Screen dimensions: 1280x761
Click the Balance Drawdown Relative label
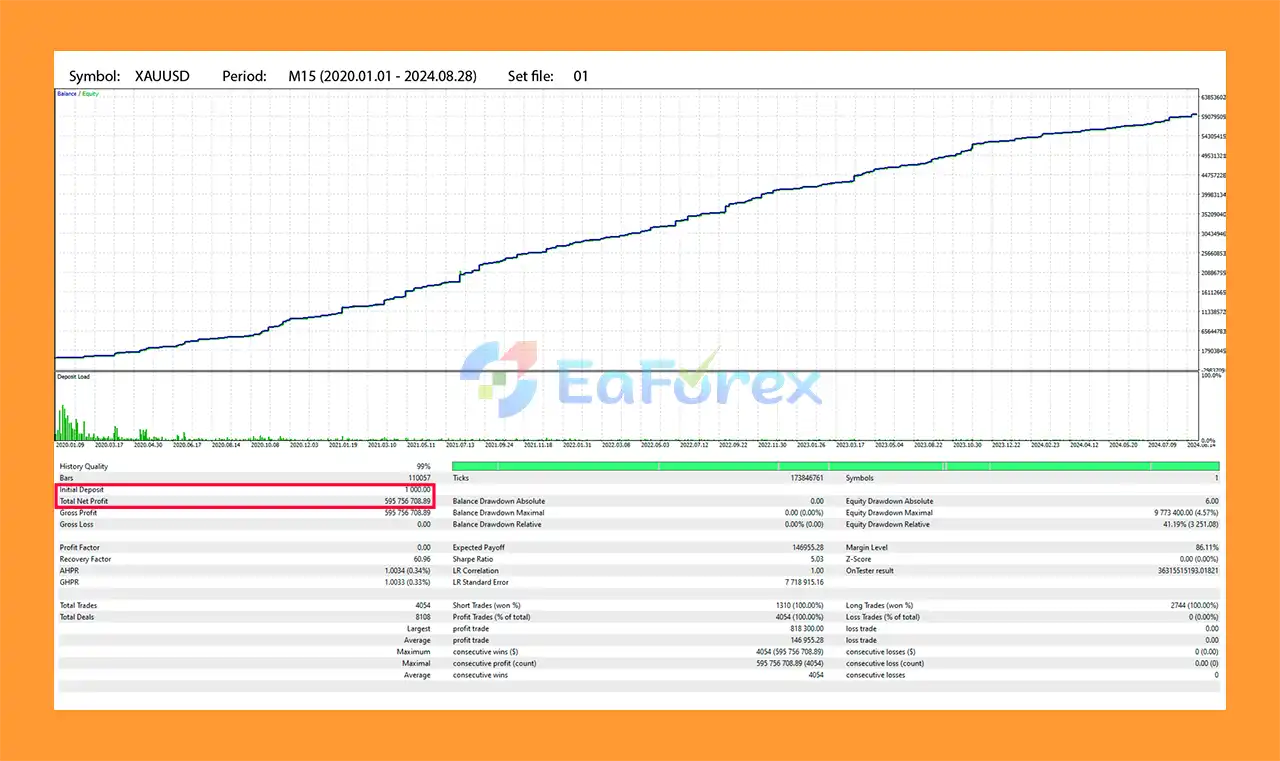[498, 524]
